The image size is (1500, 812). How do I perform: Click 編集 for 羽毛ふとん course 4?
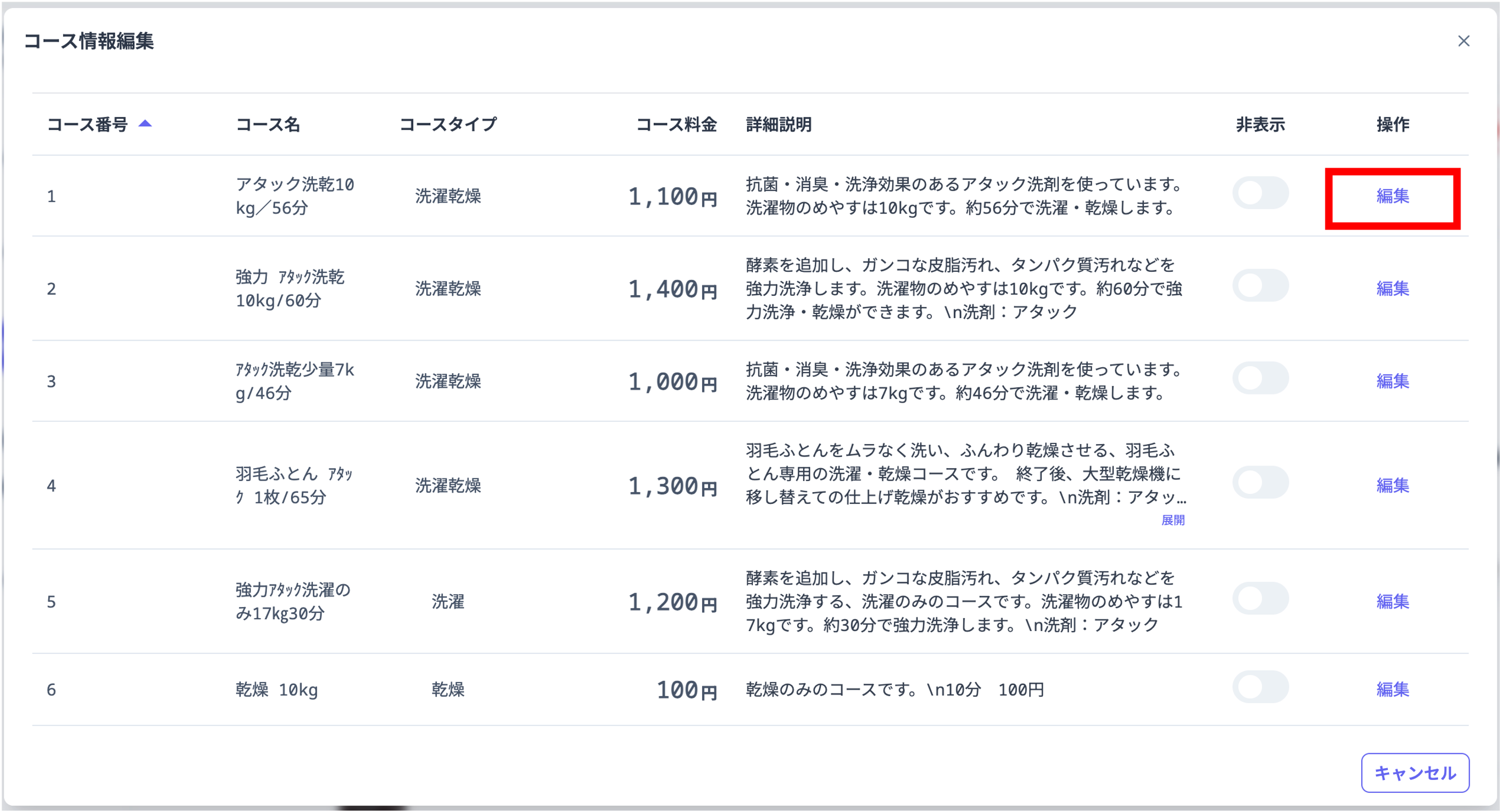(1392, 485)
